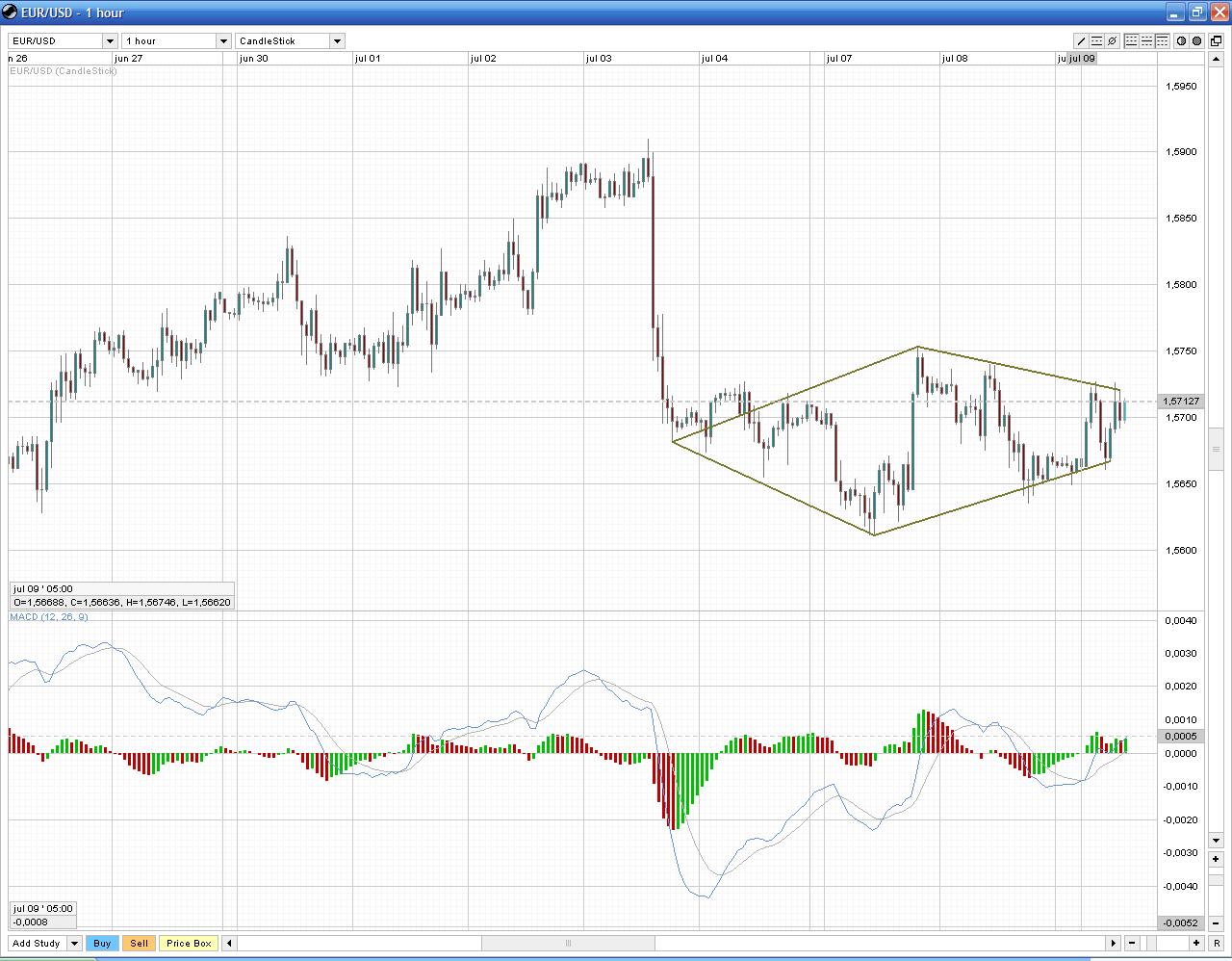Screen dimensions: 1232x961
Task: Click the fully shaded circle icon
Action: 1197,41
